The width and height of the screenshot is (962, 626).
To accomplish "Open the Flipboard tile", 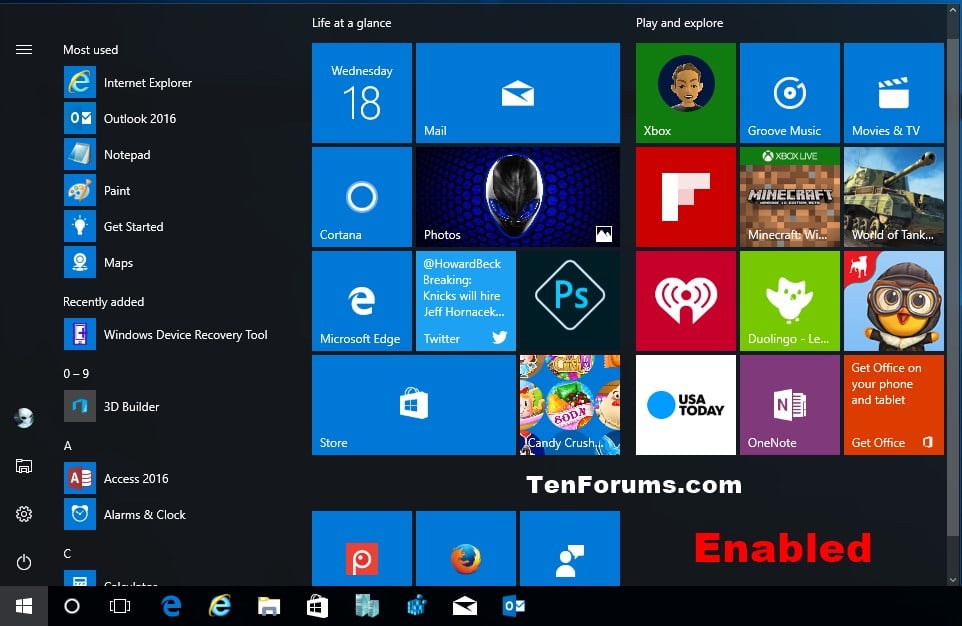I will point(686,197).
